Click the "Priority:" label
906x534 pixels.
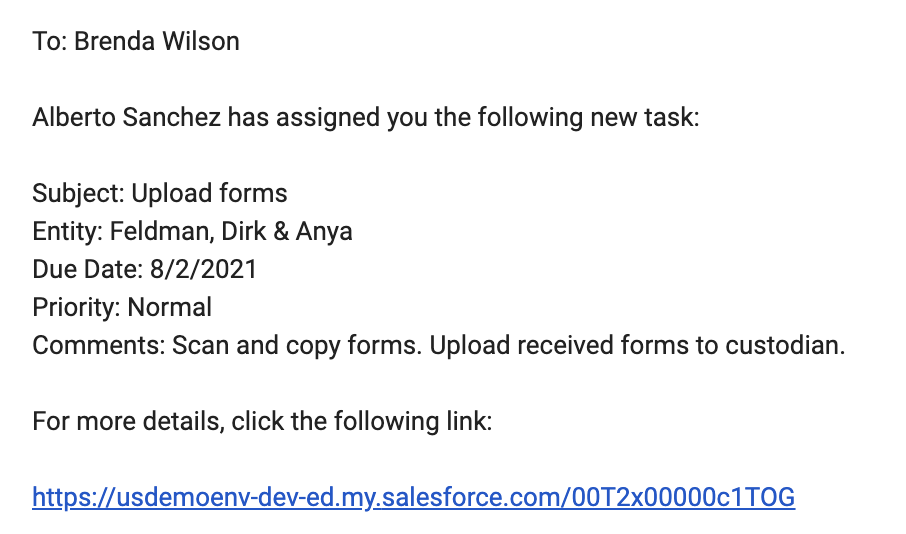pos(76,307)
